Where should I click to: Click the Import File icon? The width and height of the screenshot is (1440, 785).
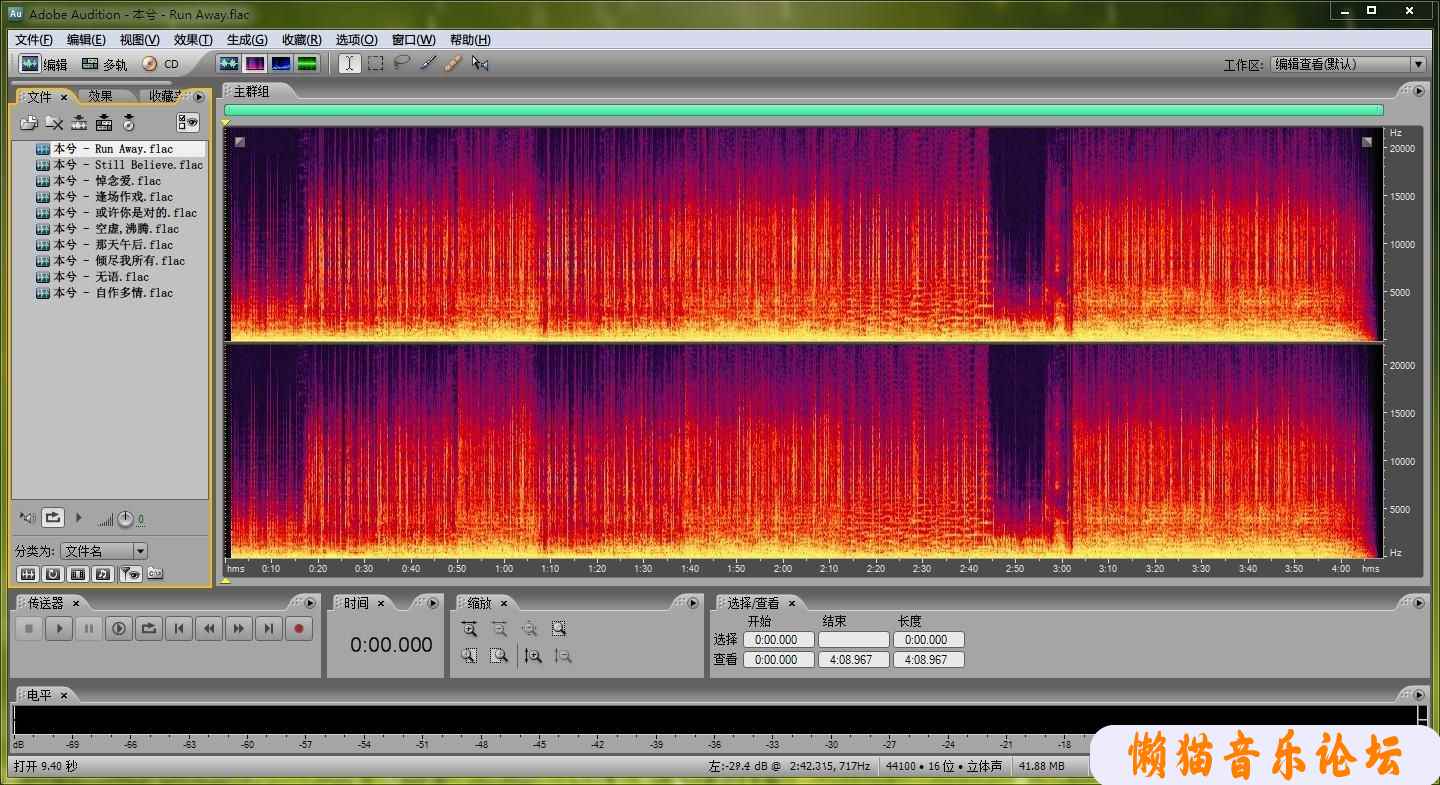29,123
